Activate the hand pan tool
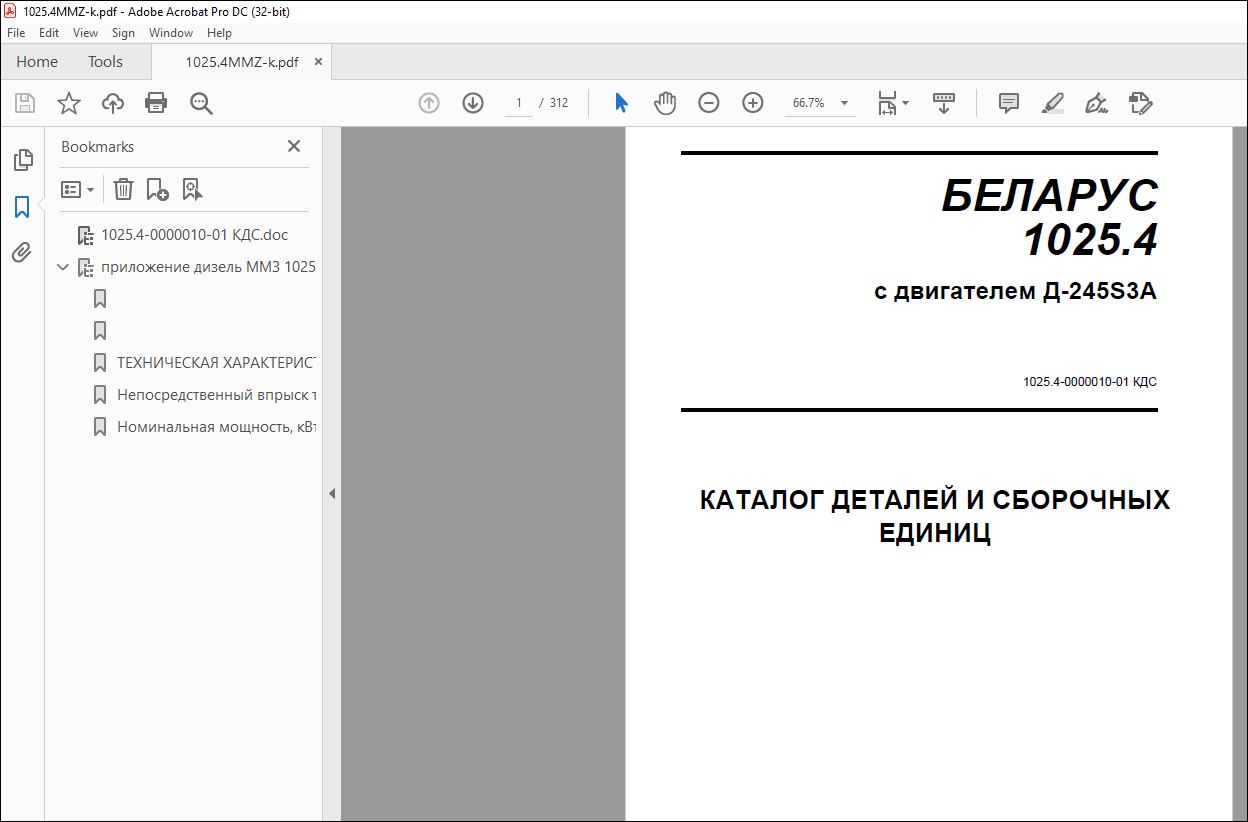Image resolution: width=1248 pixels, height=822 pixels. coord(665,103)
